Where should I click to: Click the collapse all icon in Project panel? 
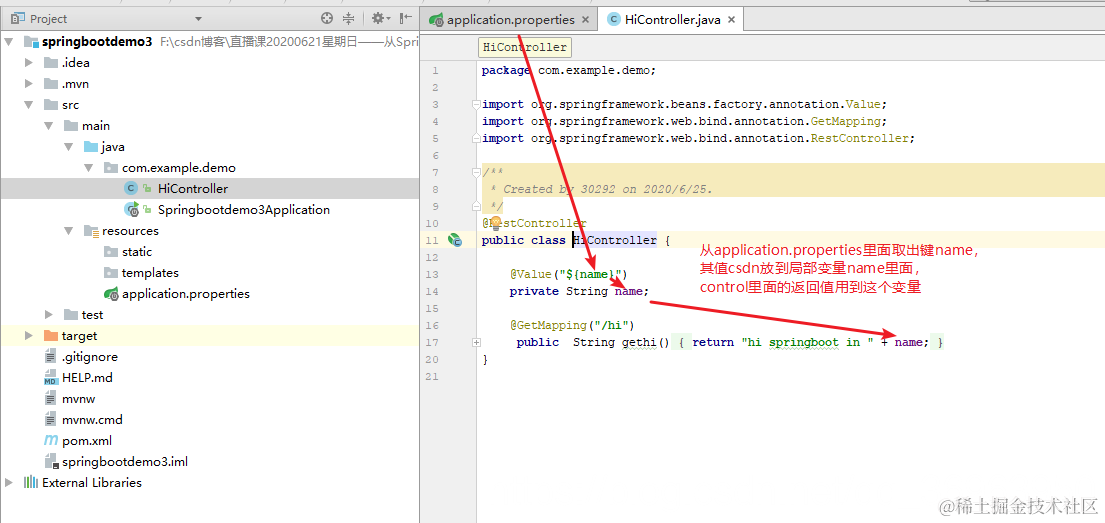[x=348, y=19]
